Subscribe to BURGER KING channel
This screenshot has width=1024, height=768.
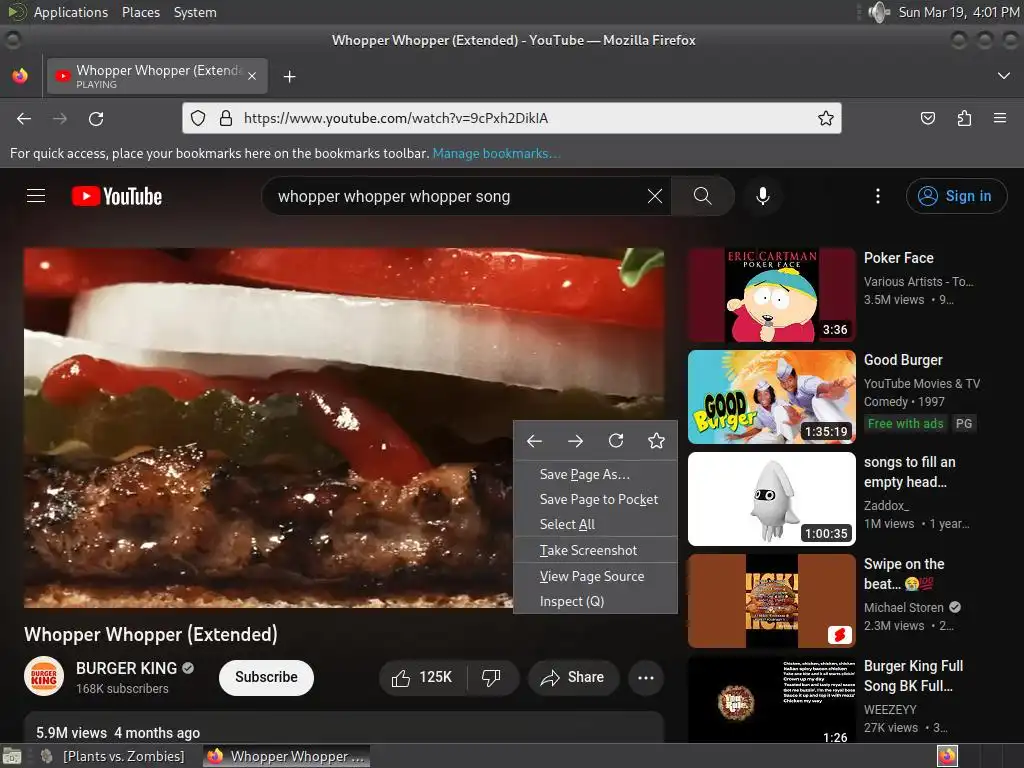[x=266, y=677]
